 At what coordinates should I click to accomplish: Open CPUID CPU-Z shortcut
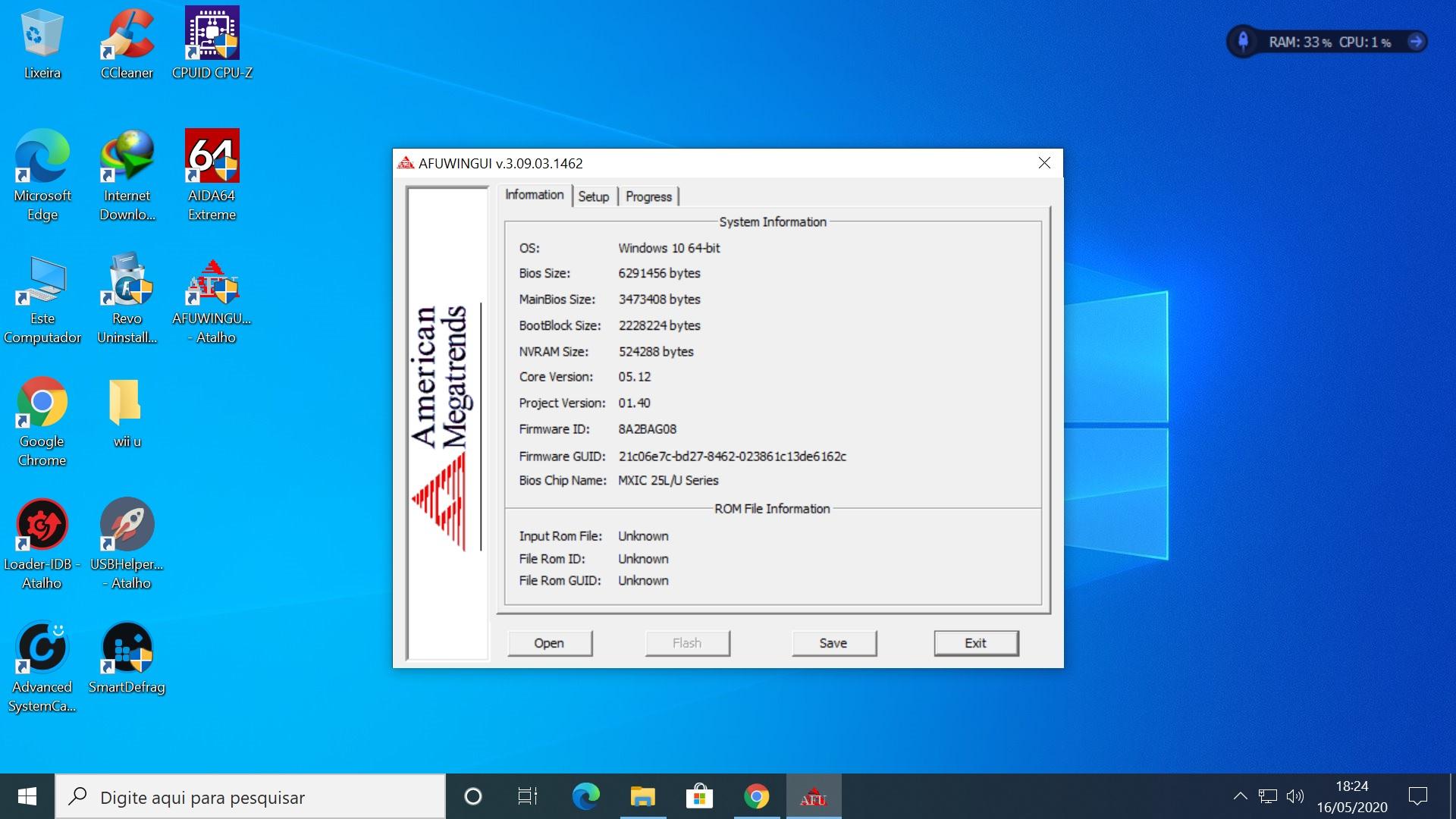pyautogui.click(x=212, y=43)
